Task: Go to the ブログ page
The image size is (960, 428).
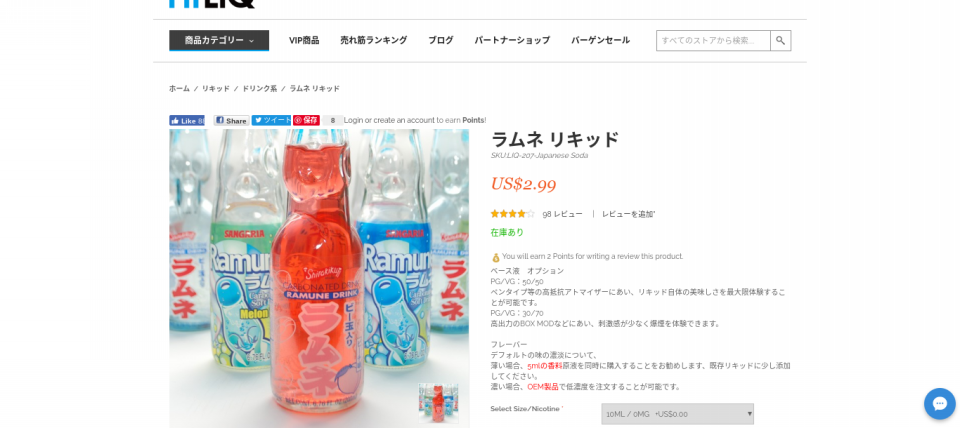Action: click(x=441, y=40)
